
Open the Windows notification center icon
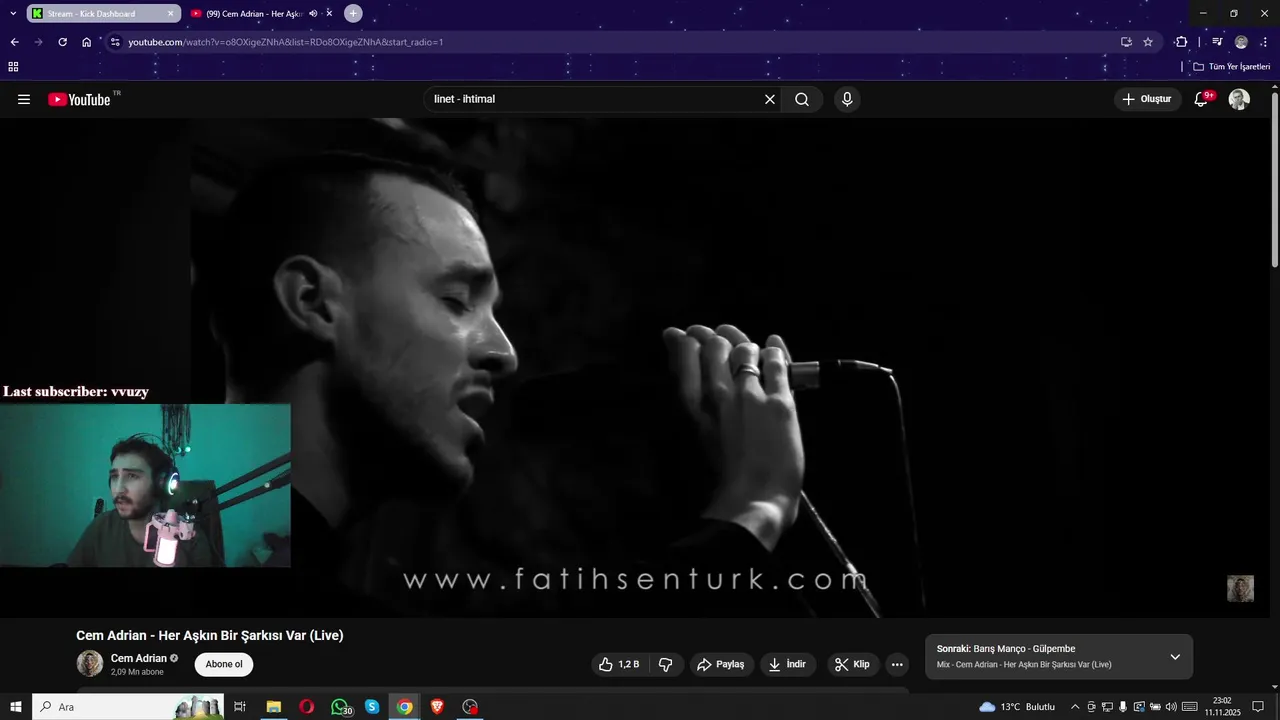(x=1259, y=707)
